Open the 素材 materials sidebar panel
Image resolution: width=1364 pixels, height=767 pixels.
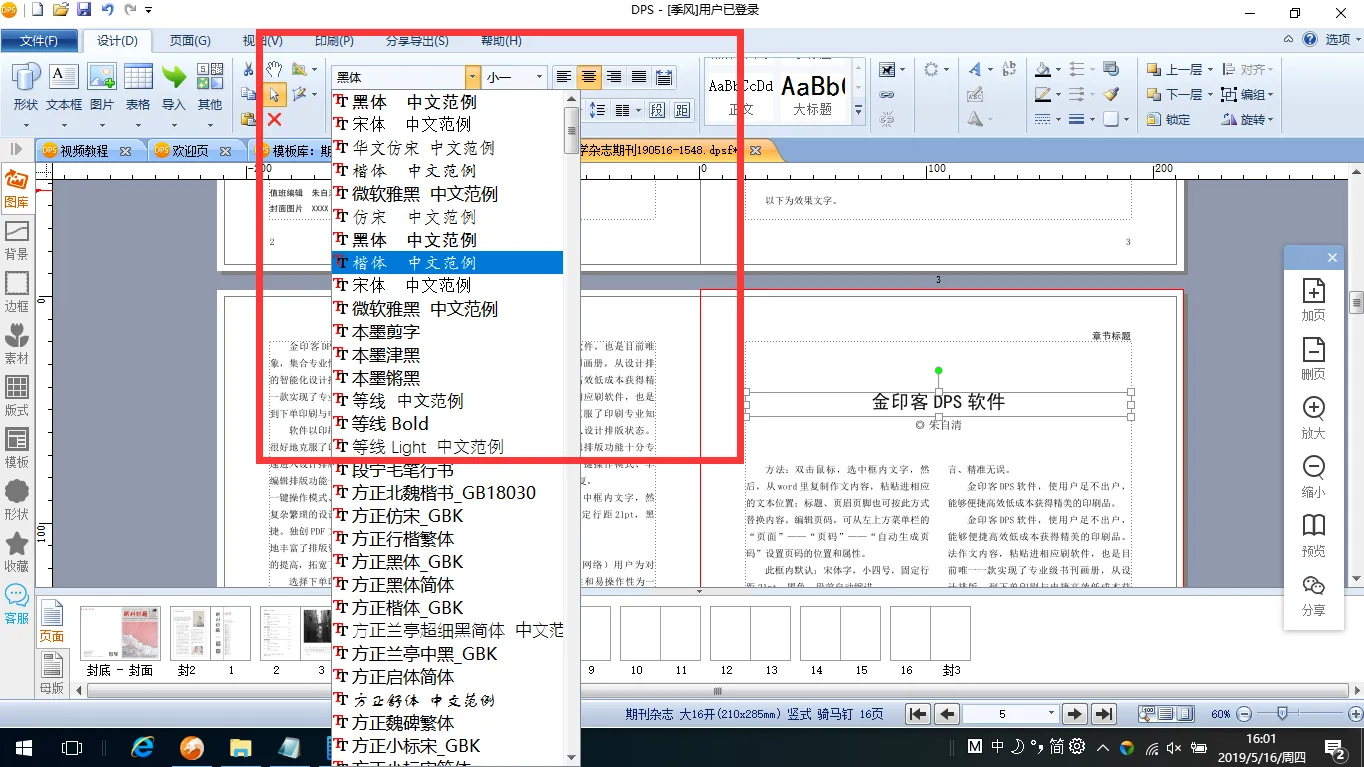pyautogui.click(x=17, y=343)
